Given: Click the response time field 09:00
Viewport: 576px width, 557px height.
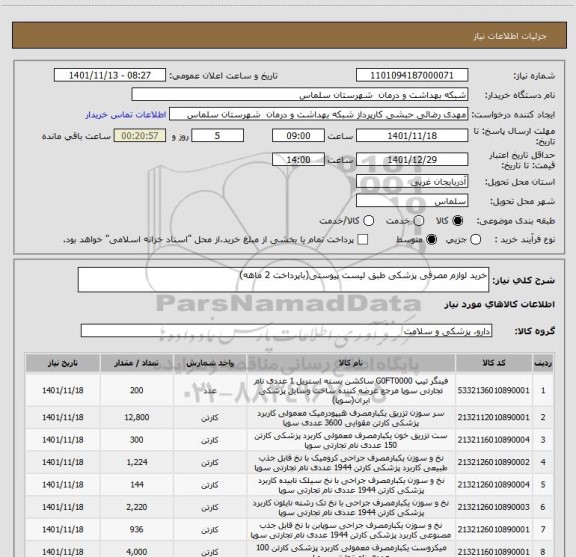Looking at the screenshot, I should pos(298,136).
